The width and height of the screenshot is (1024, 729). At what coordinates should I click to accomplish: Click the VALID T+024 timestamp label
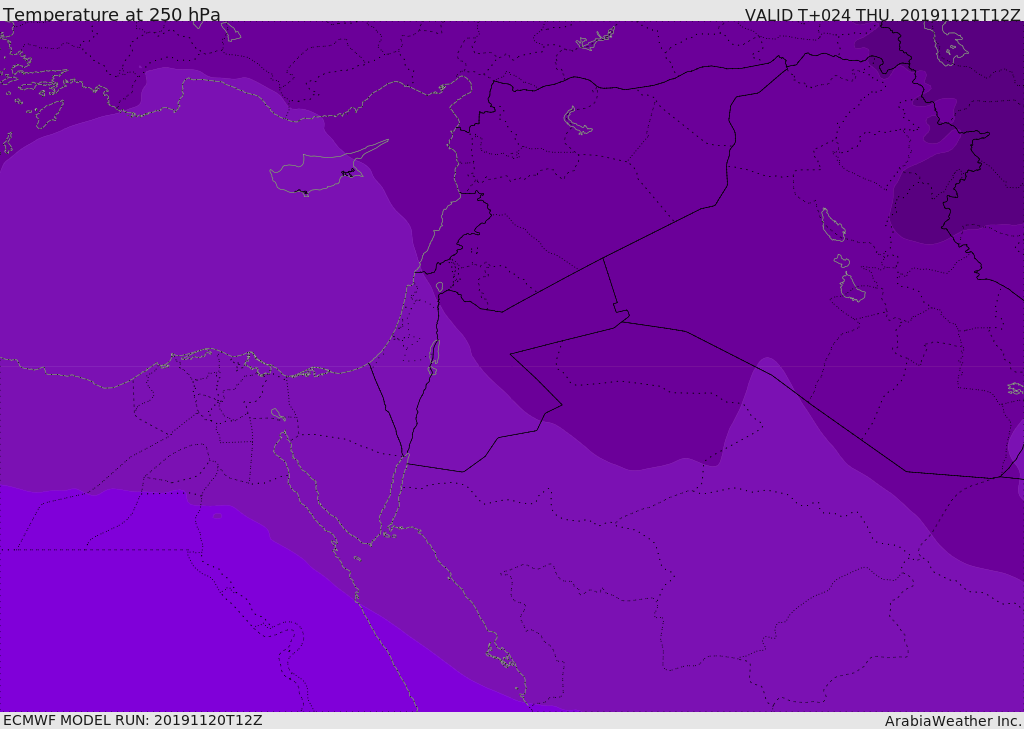(x=882, y=14)
